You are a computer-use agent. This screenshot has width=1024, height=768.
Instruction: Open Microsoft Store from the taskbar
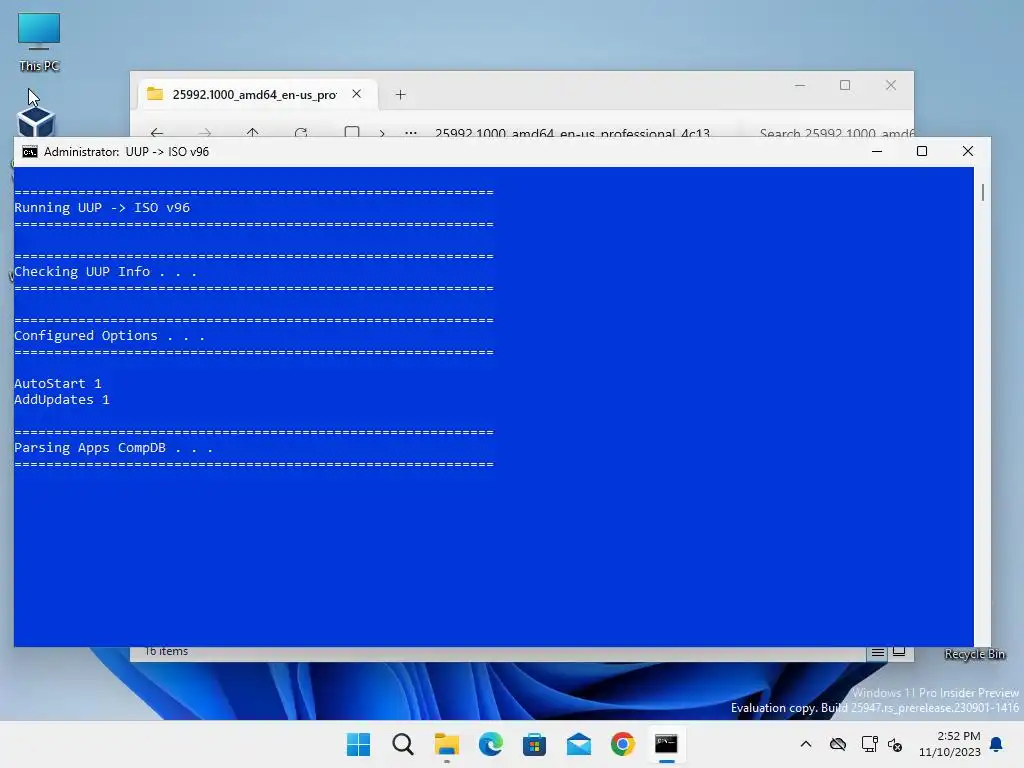(x=534, y=744)
